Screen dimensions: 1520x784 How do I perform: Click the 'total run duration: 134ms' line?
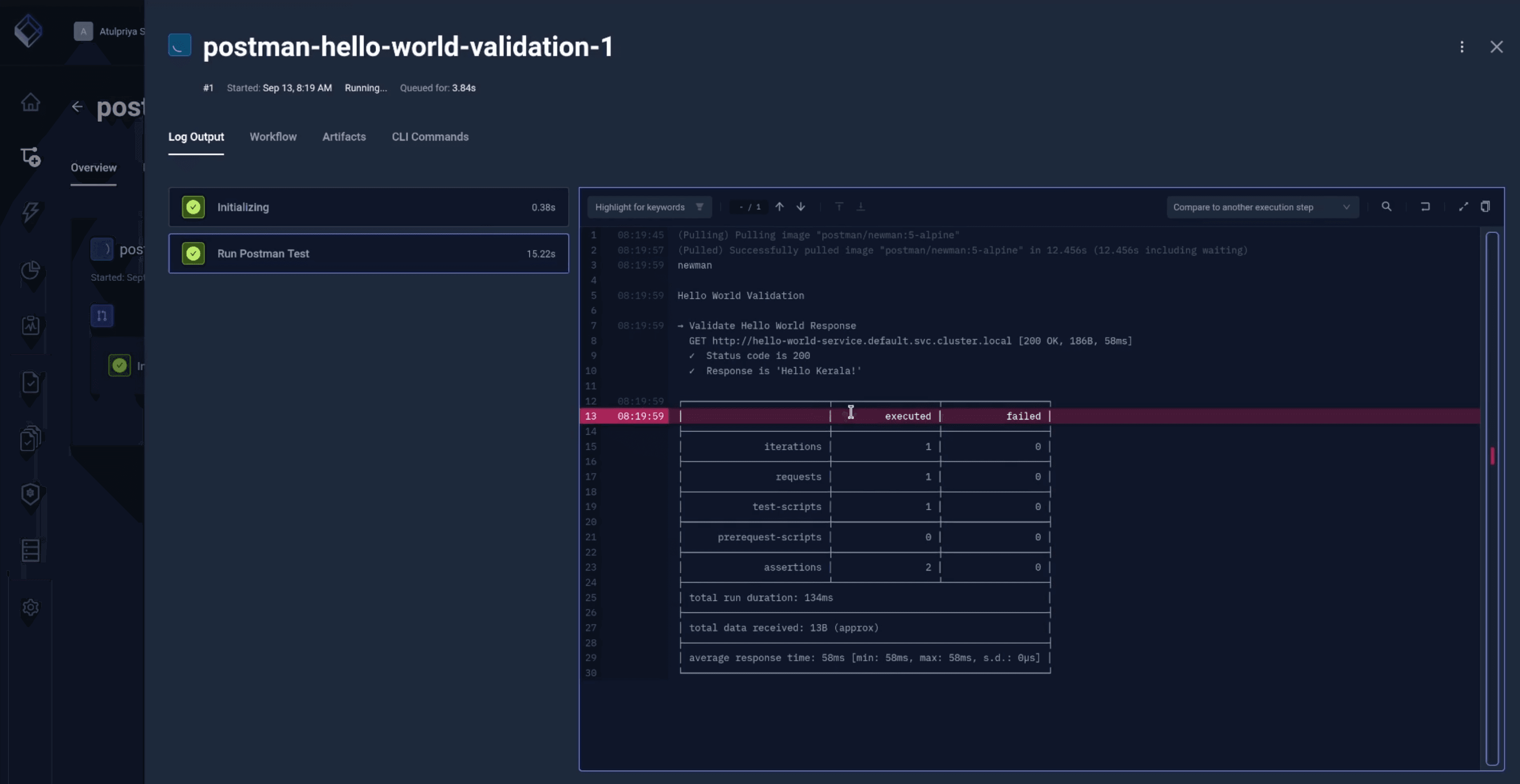pos(761,598)
